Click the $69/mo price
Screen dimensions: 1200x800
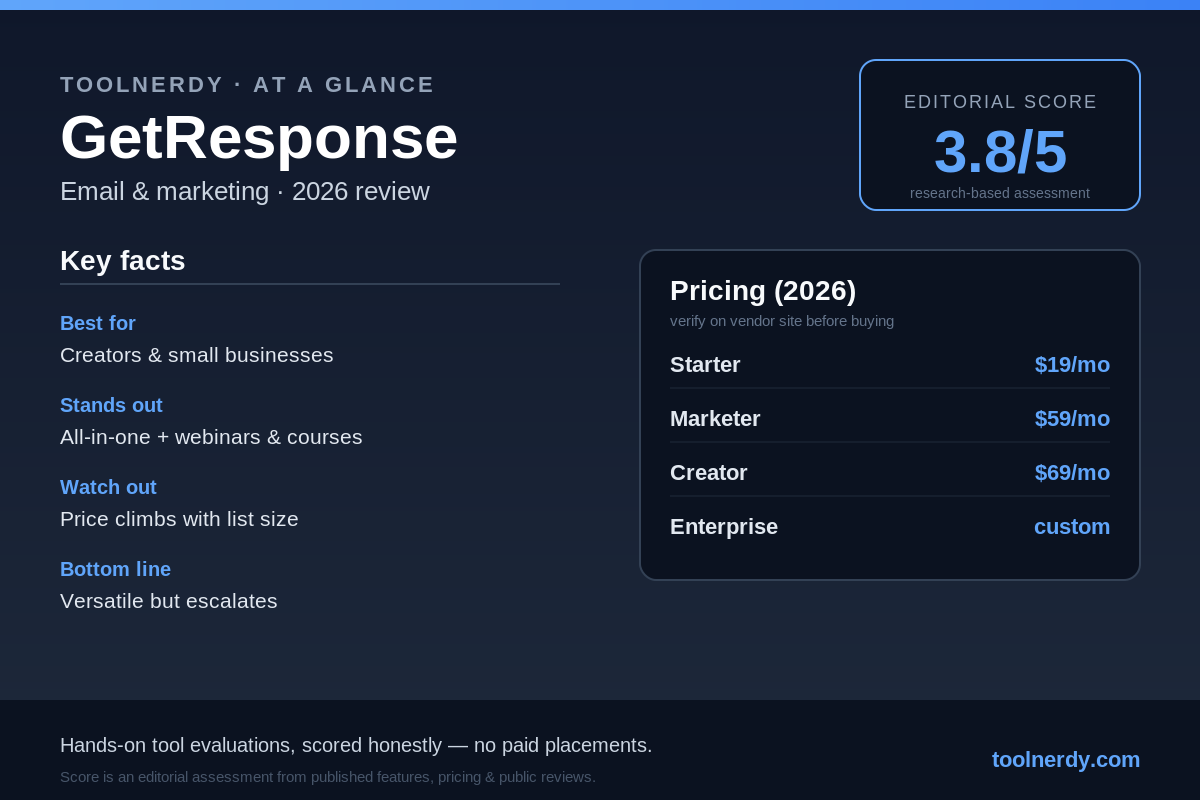click(x=1072, y=473)
